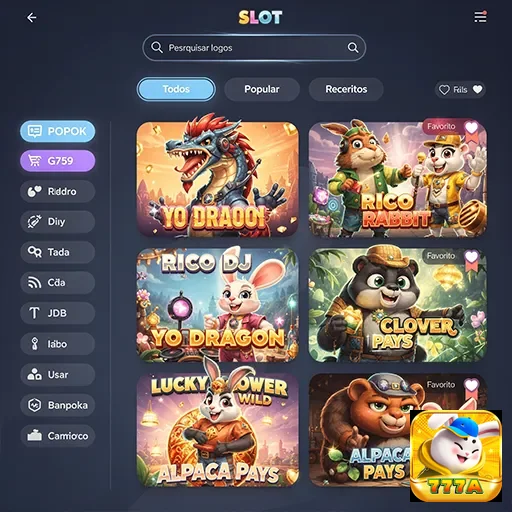Click the Pesrquisar logos search field
Image resolution: width=512 pixels, height=512 pixels.
click(x=254, y=48)
